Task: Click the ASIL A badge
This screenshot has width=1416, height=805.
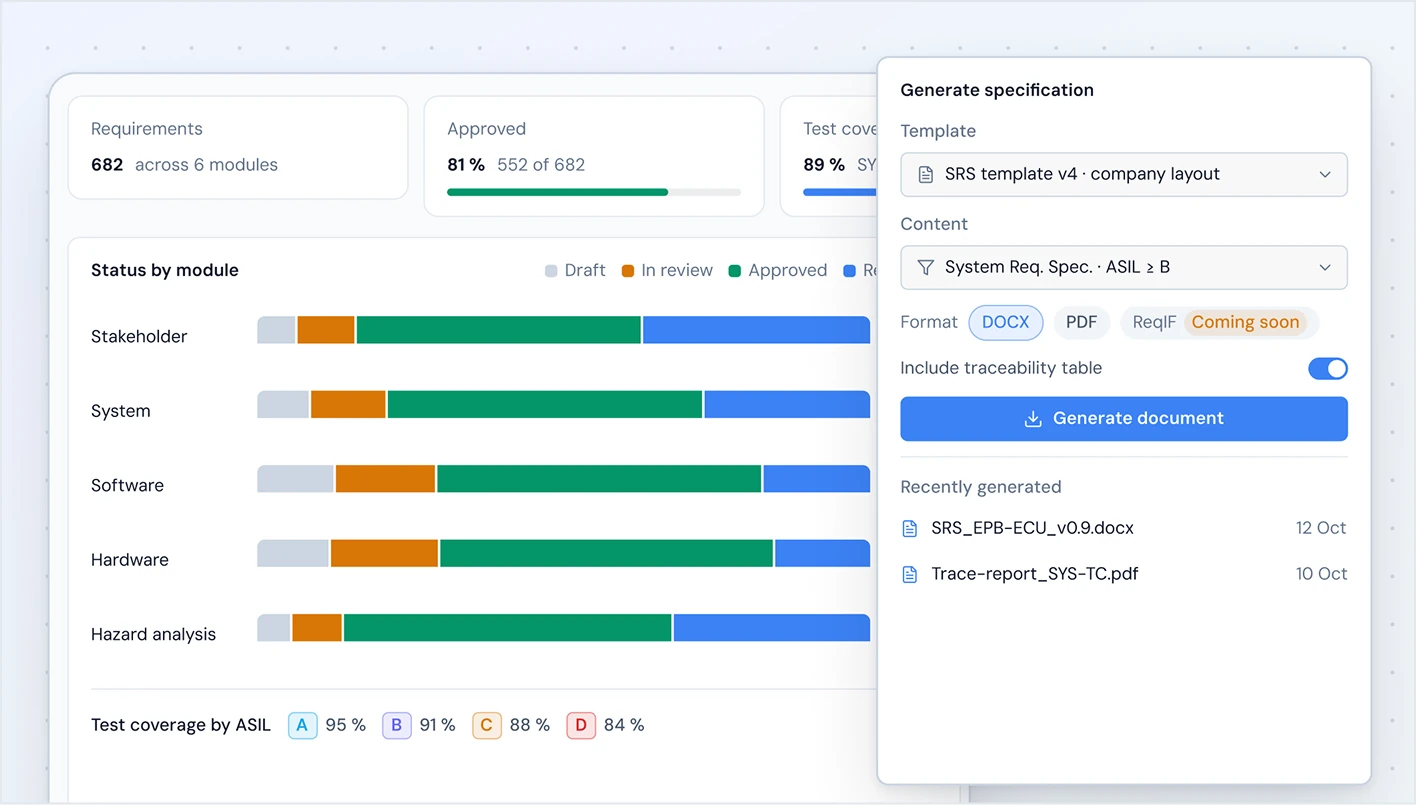Action: (303, 725)
